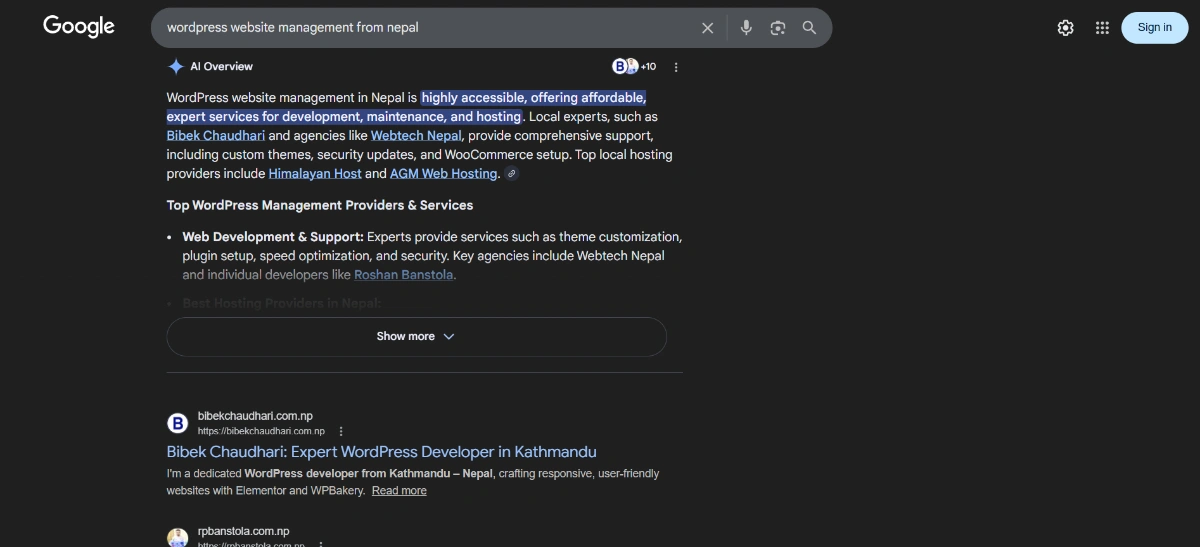Open the Bibek Chaudhari link in overview
This screenshot has height=547, width=1200.
pyautogui.click(x=216, y=136)
